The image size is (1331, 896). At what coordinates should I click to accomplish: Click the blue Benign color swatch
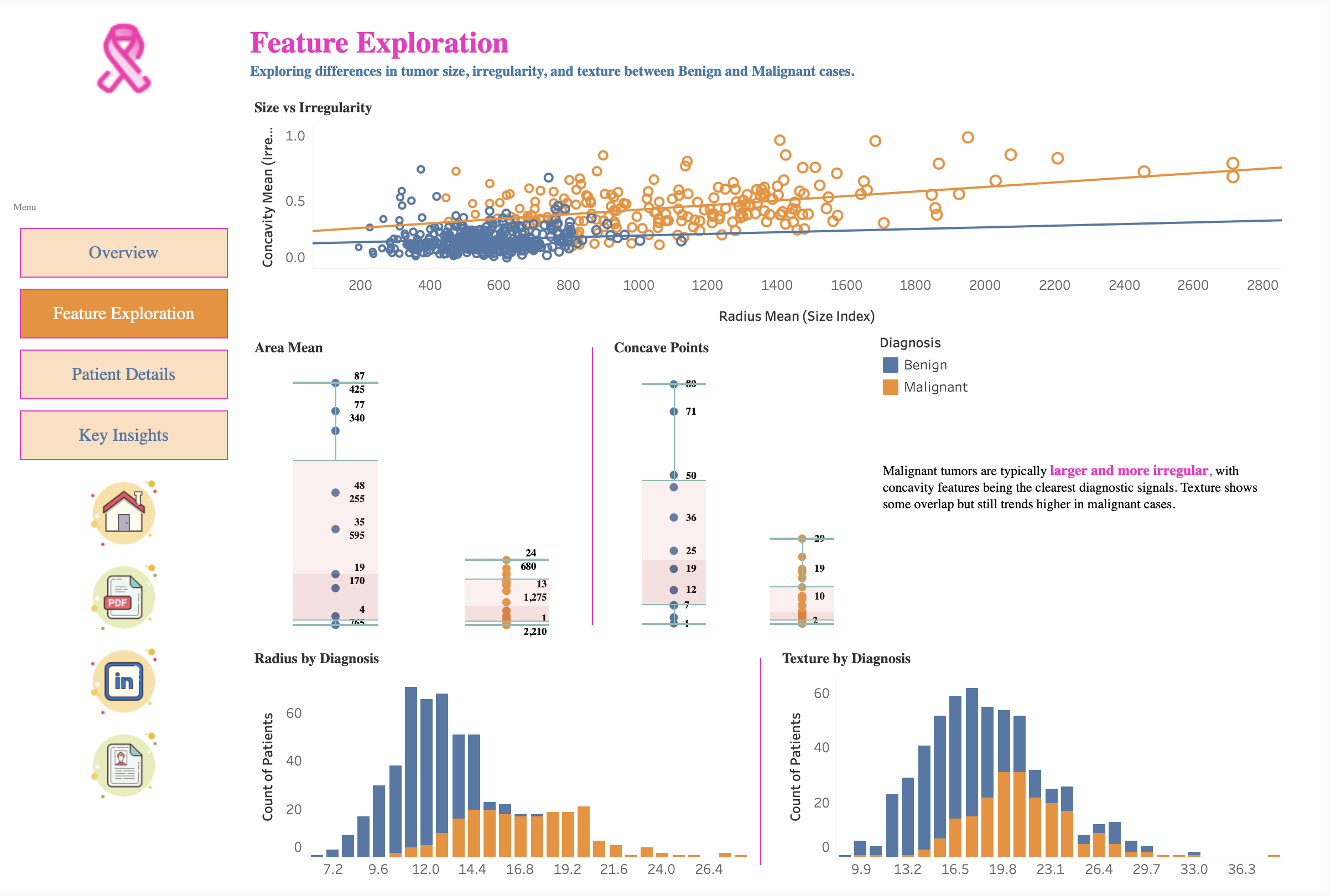point(890,364)
